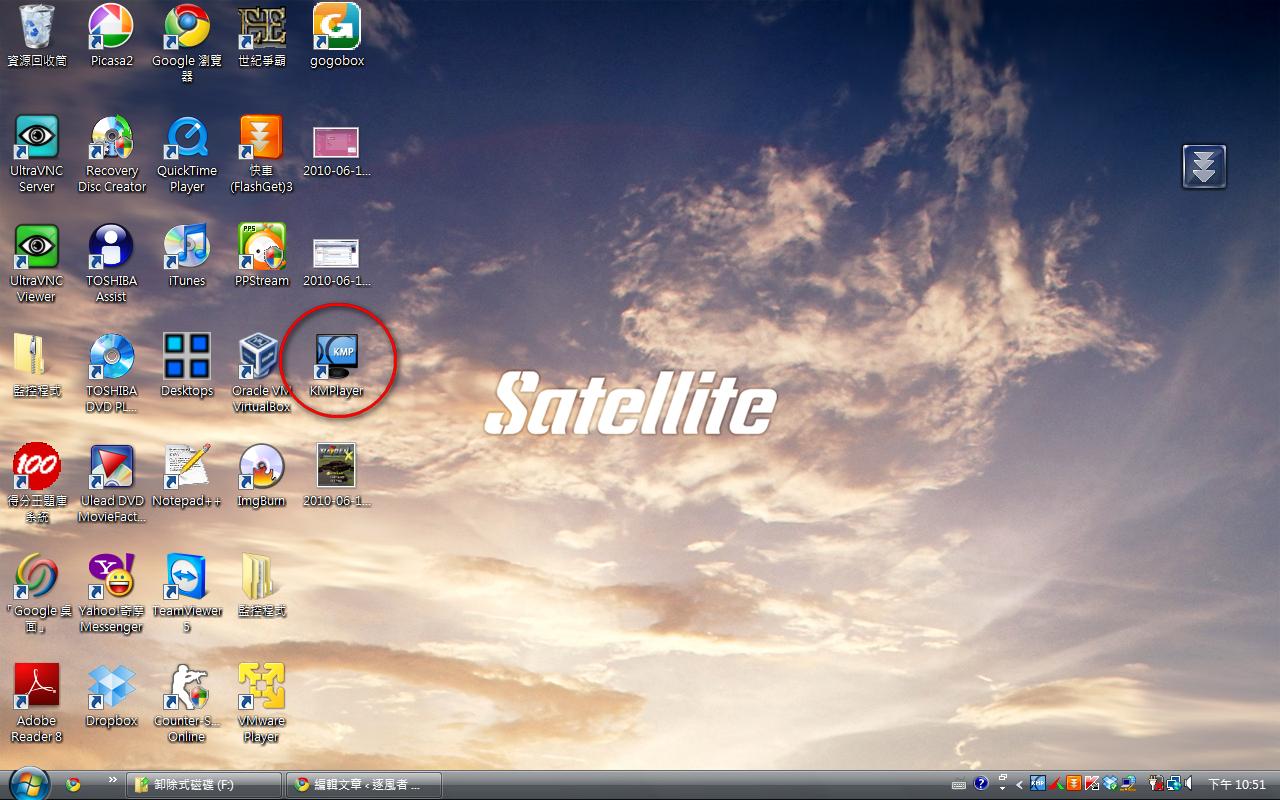The image size is (1280, 800).
Task: Launch the Oracle VM VirtualBox shortcut
Action: click(x=261, y=374)
